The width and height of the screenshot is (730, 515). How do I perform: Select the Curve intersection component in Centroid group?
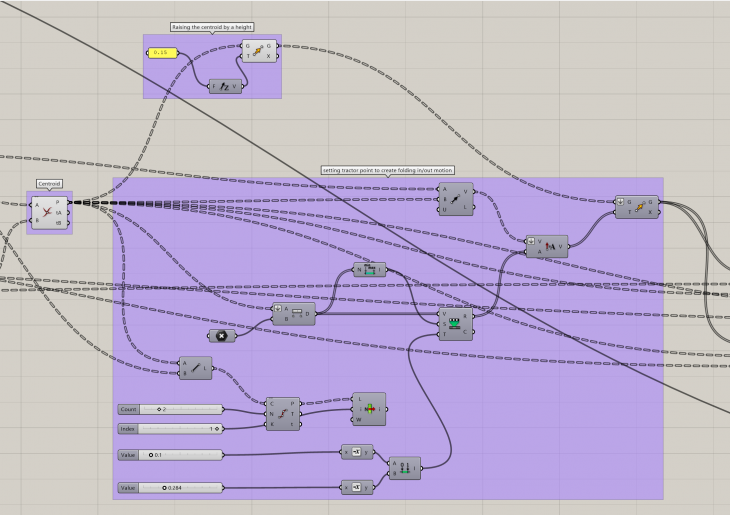point(49,211)
